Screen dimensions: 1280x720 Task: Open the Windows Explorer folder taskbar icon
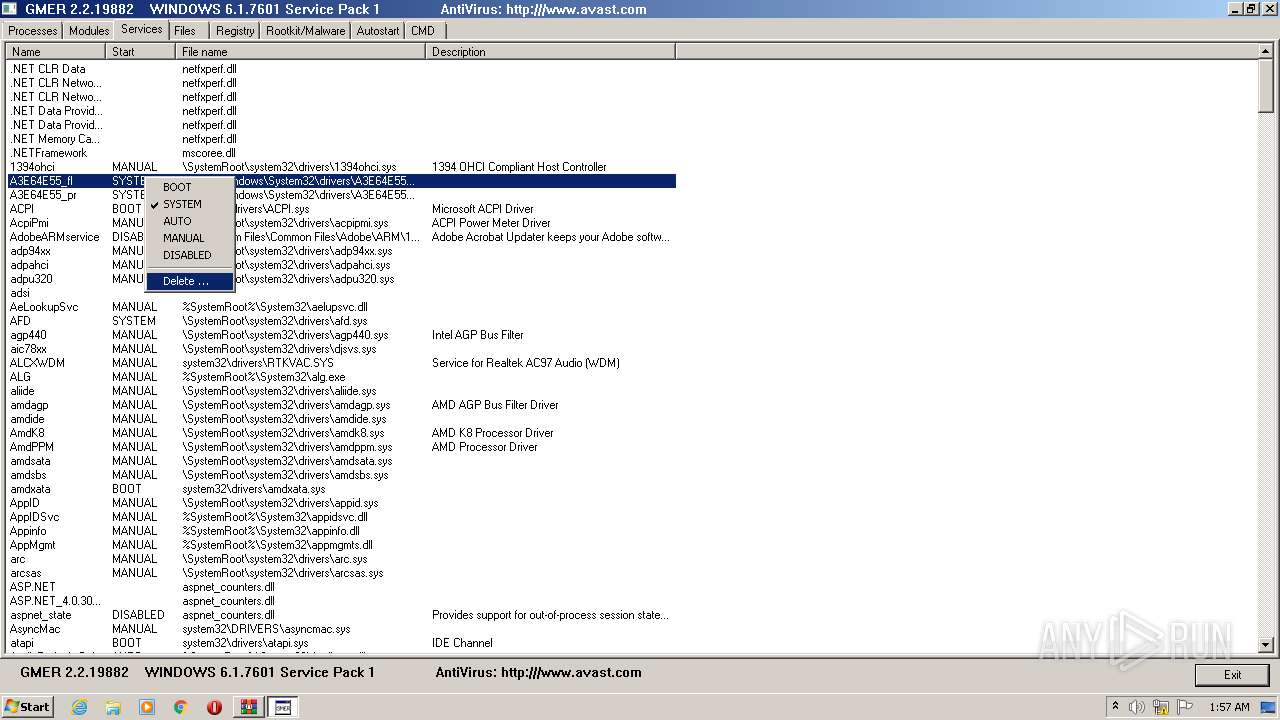113,707
